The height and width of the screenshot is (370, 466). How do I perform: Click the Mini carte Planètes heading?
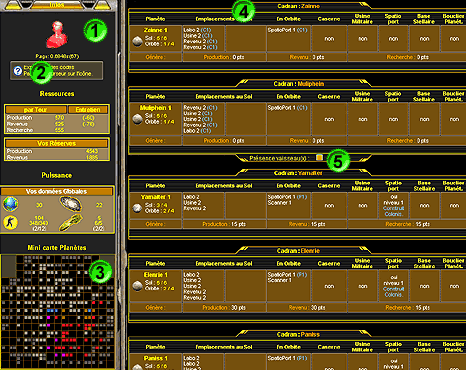point(57,248)
